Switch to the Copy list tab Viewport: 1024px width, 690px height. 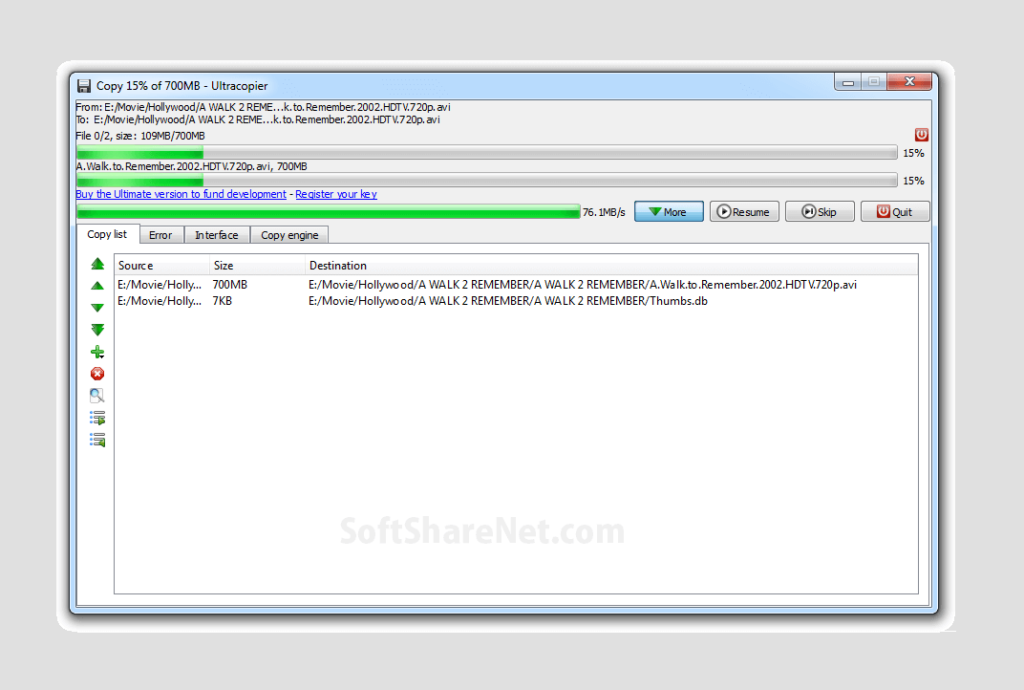coord(107,234)
